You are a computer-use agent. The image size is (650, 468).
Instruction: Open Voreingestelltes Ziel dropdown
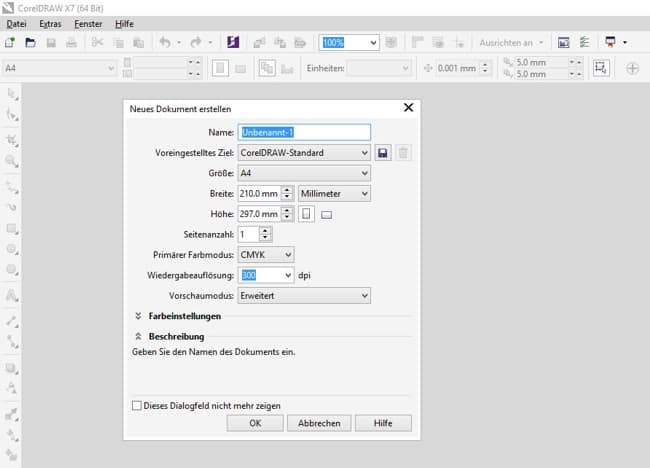coord(304,153)
